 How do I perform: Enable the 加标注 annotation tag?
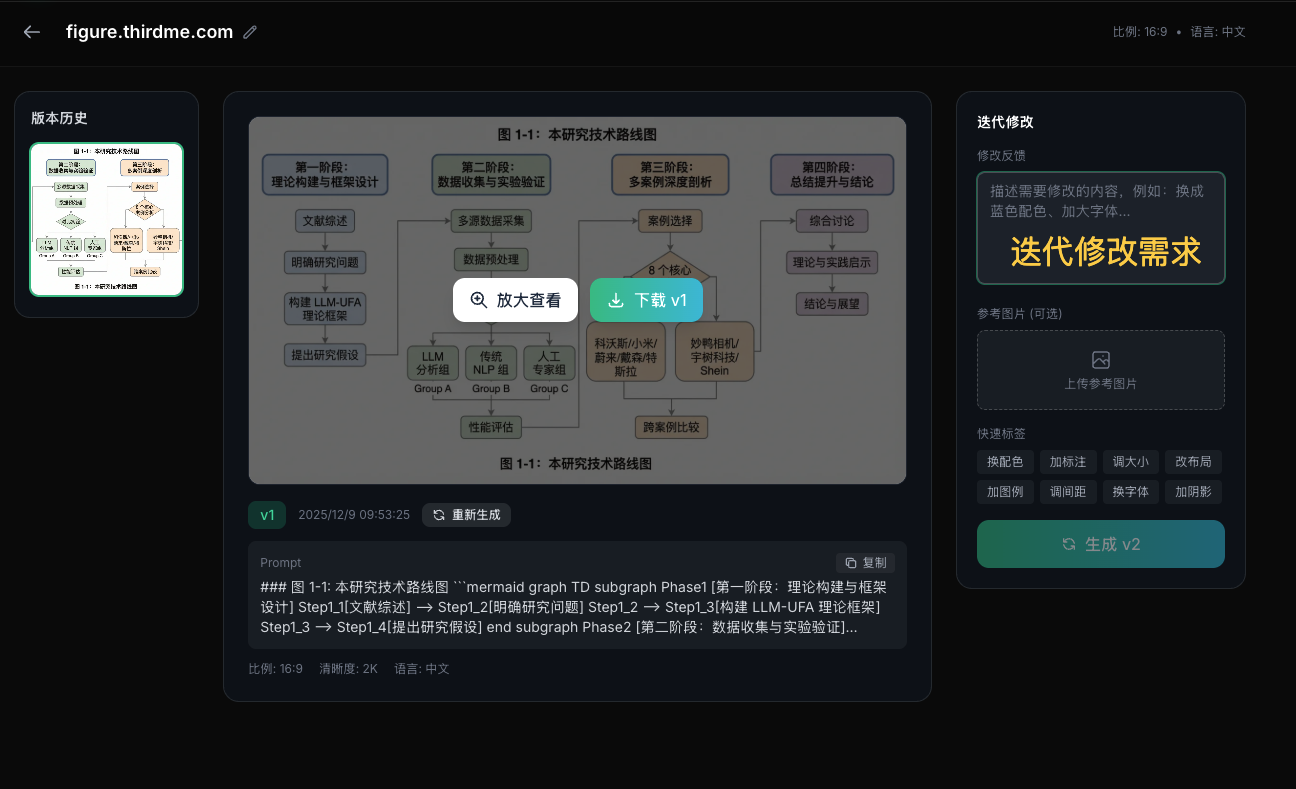pos(1068,461)
